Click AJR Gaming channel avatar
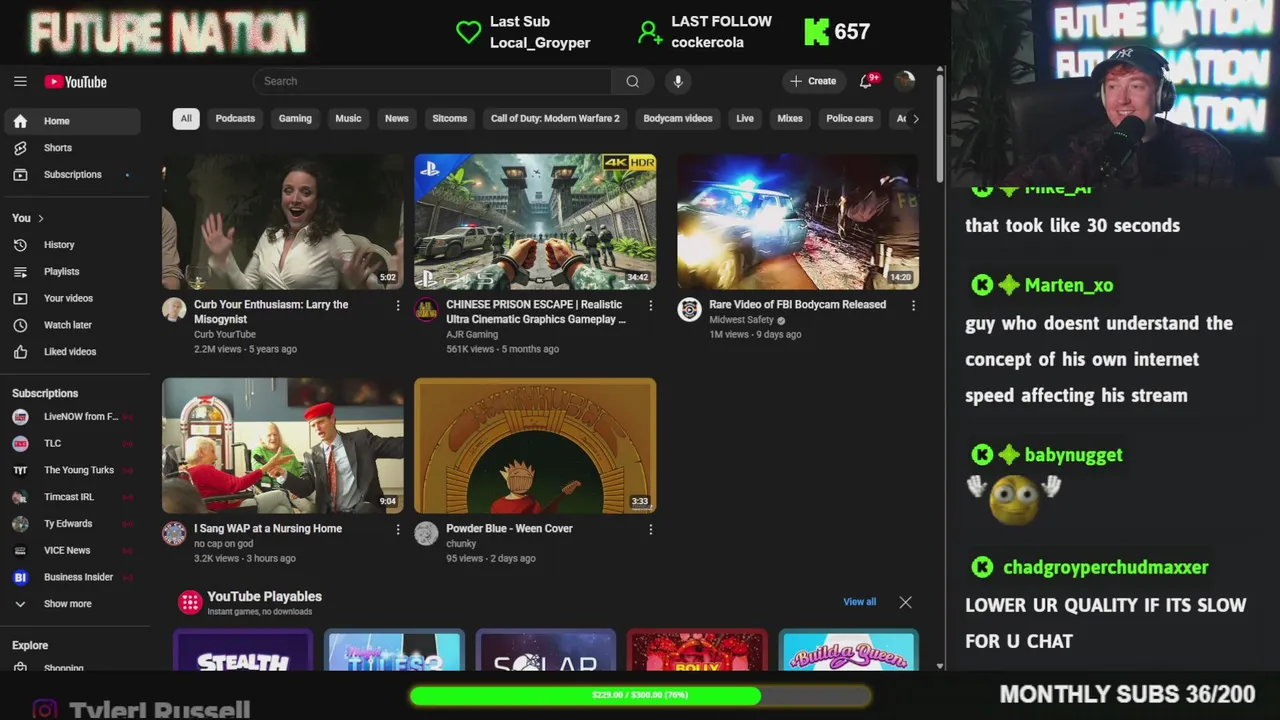 (x=426, y=310)
